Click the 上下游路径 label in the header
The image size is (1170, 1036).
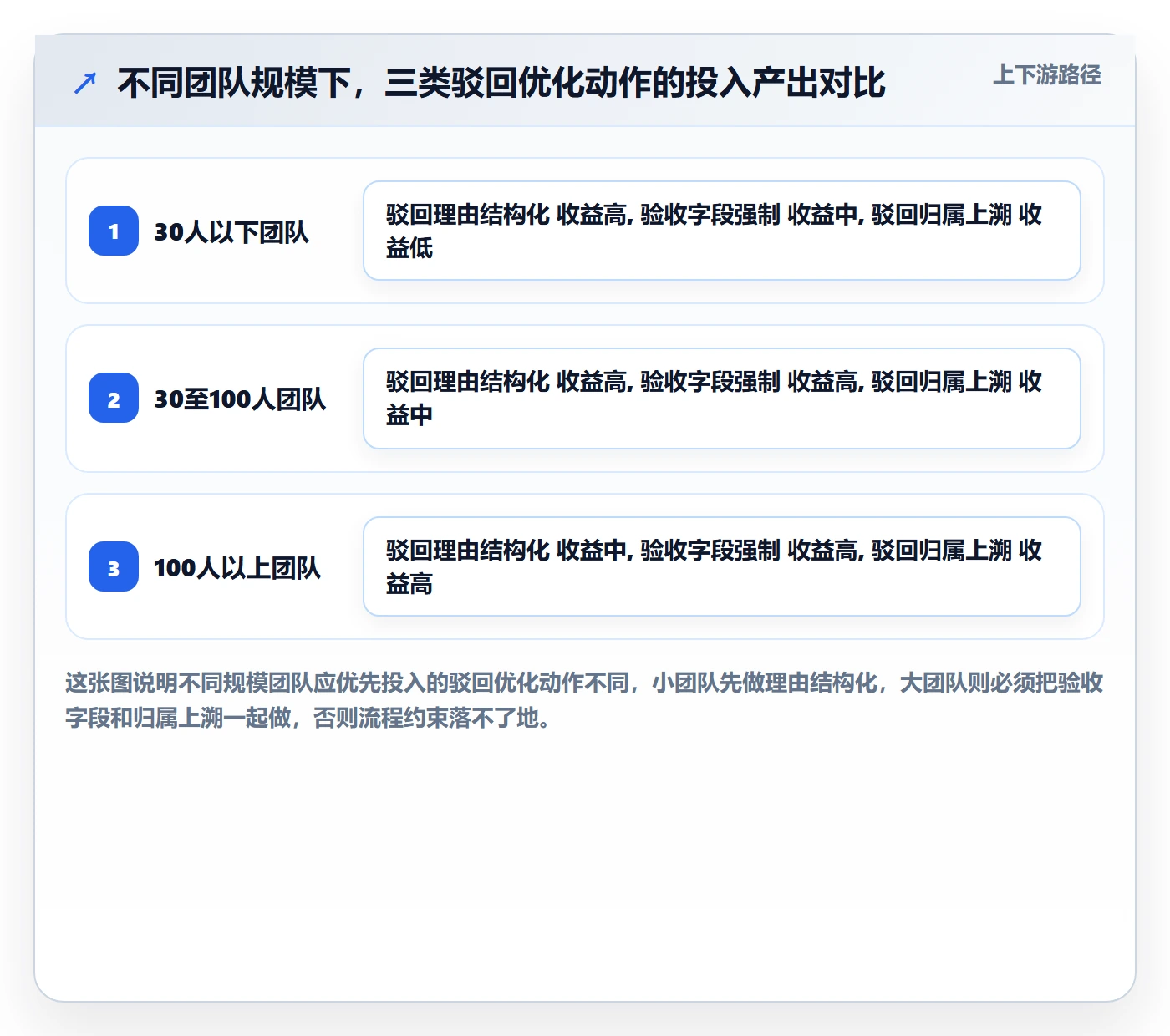click(x=1047, y=75)
